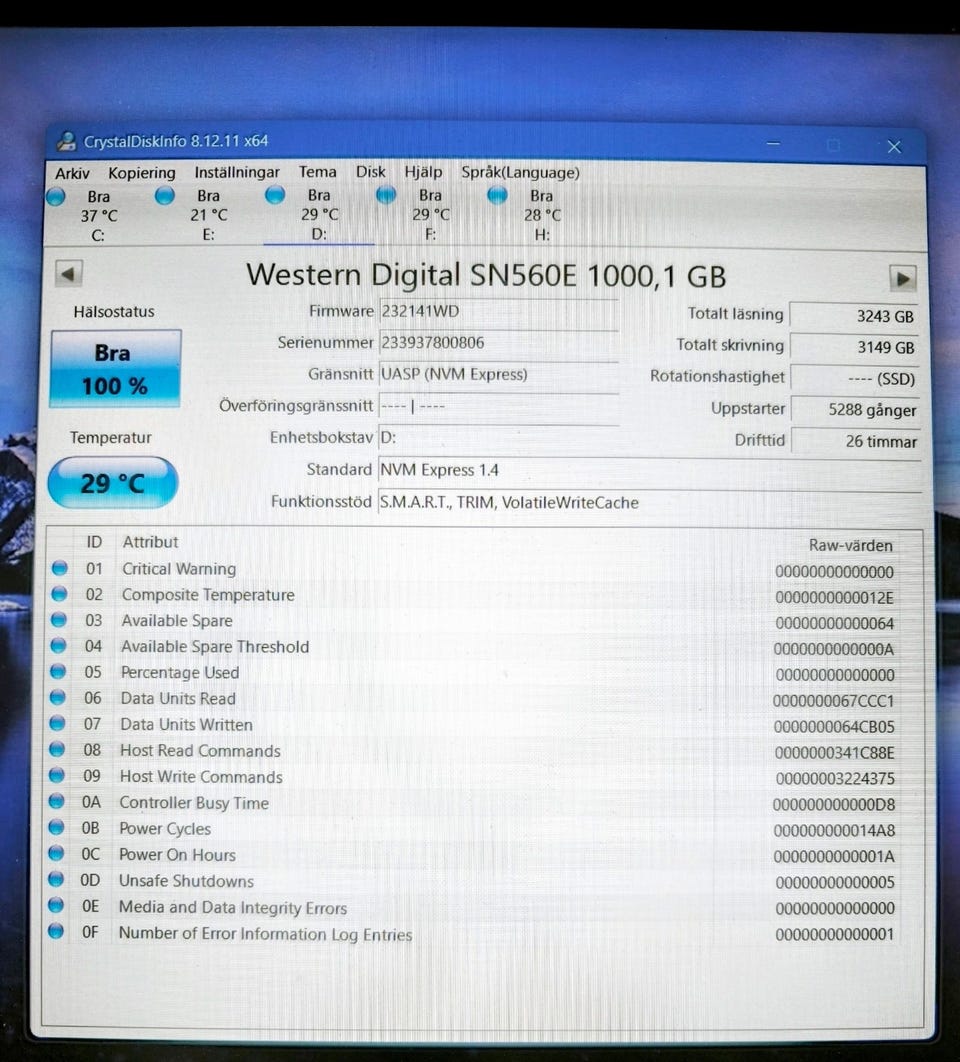Click the Funktionsstöd field with S.M.A.R.T., TRIM

649,503
